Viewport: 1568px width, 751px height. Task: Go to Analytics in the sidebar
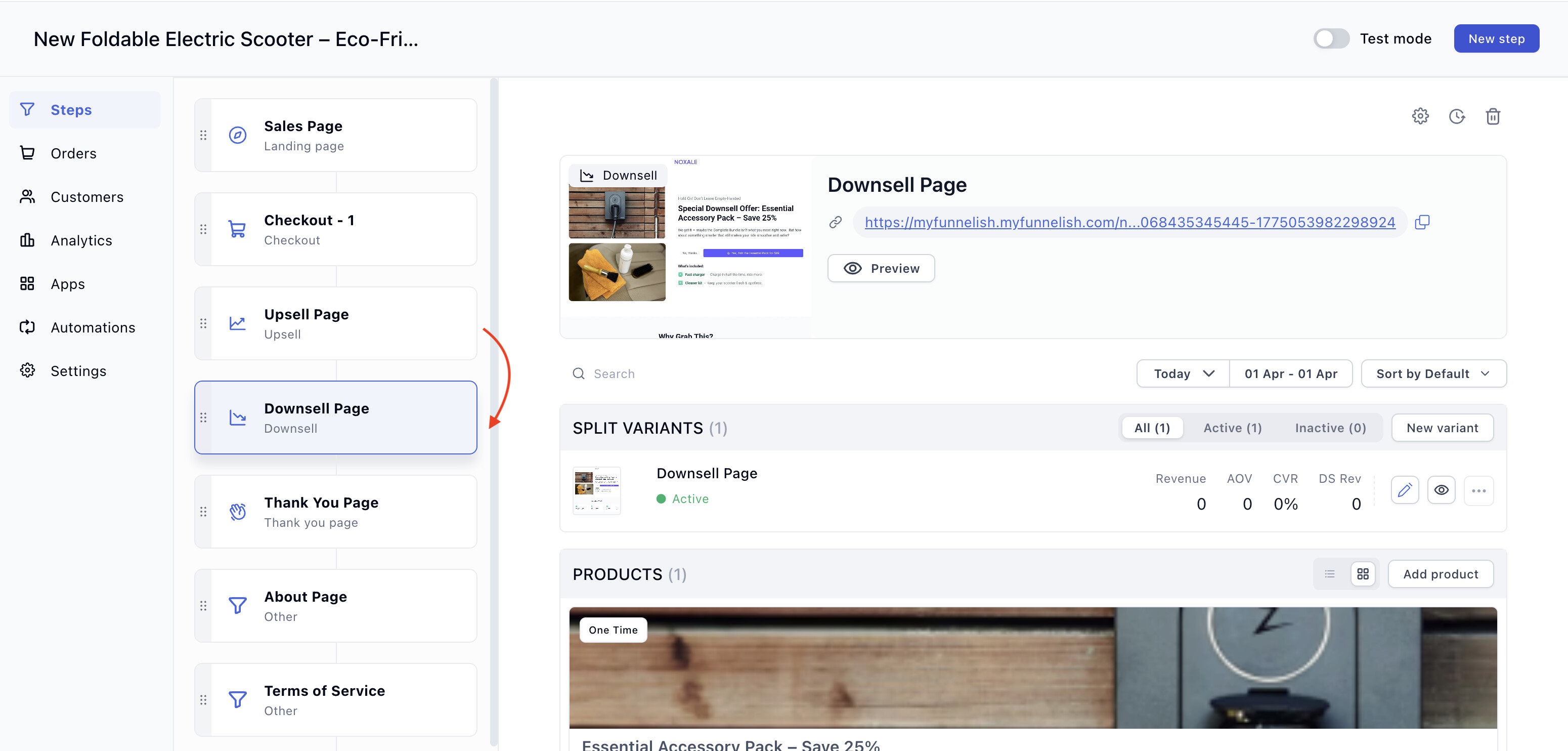click(x=81, y=240)
